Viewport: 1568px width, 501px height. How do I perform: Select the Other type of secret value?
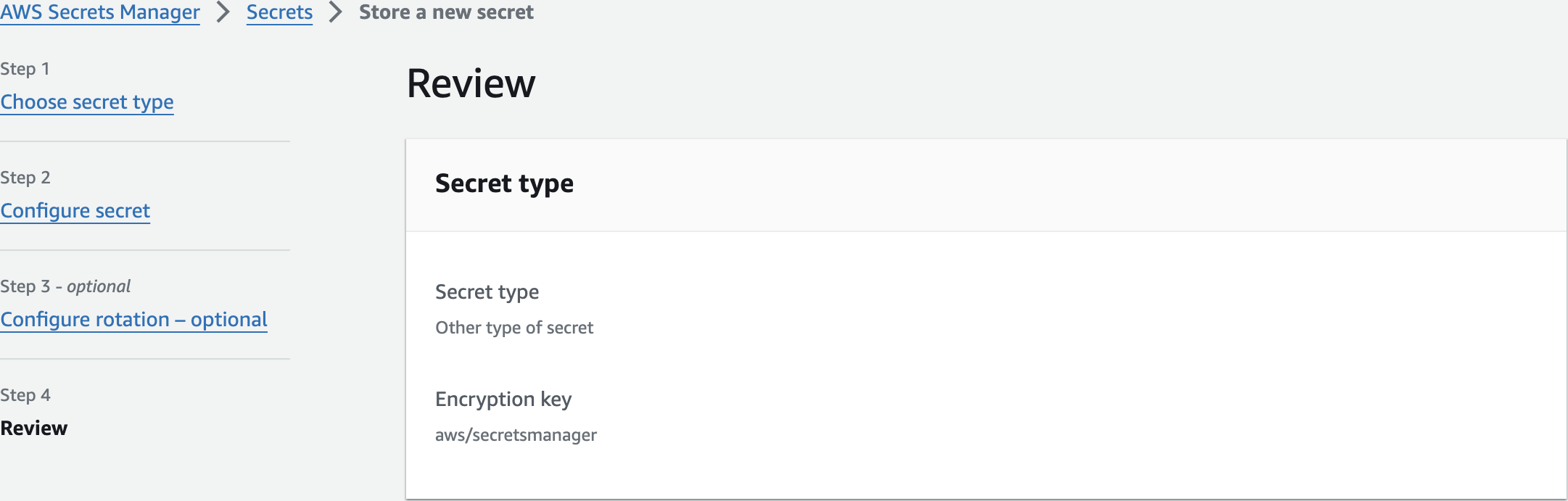point(514,328)
